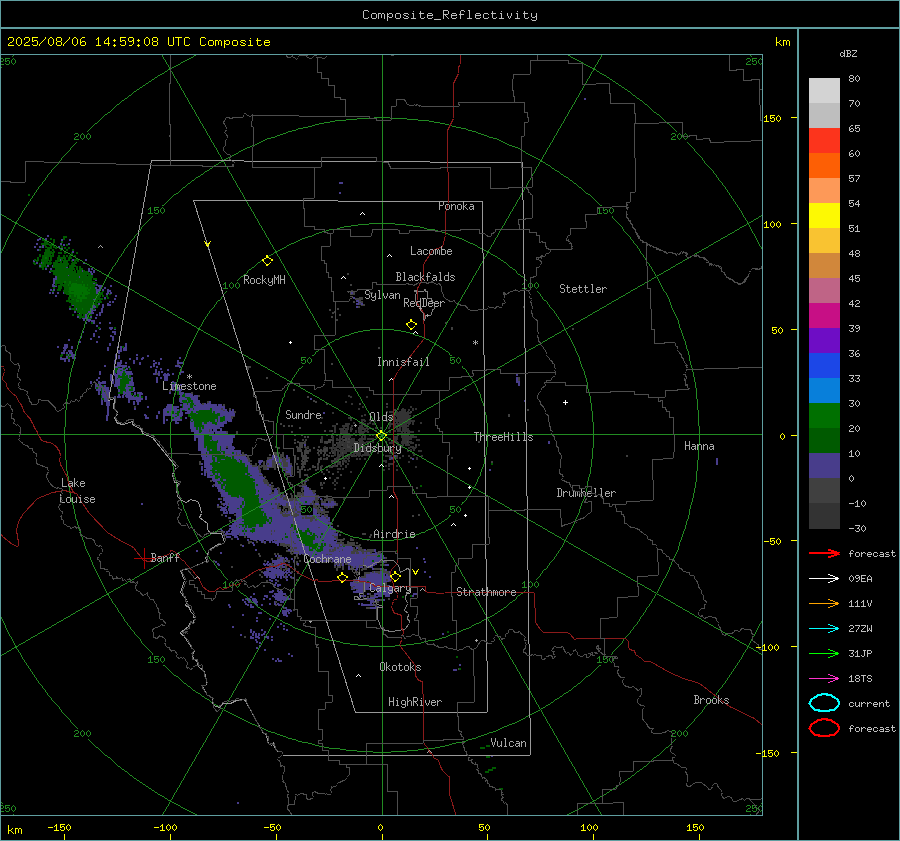The image size is (900, 841).
Task: Select the 60 dBZ orange swatch
Action: pyautogui.click(x=824, y=166)
